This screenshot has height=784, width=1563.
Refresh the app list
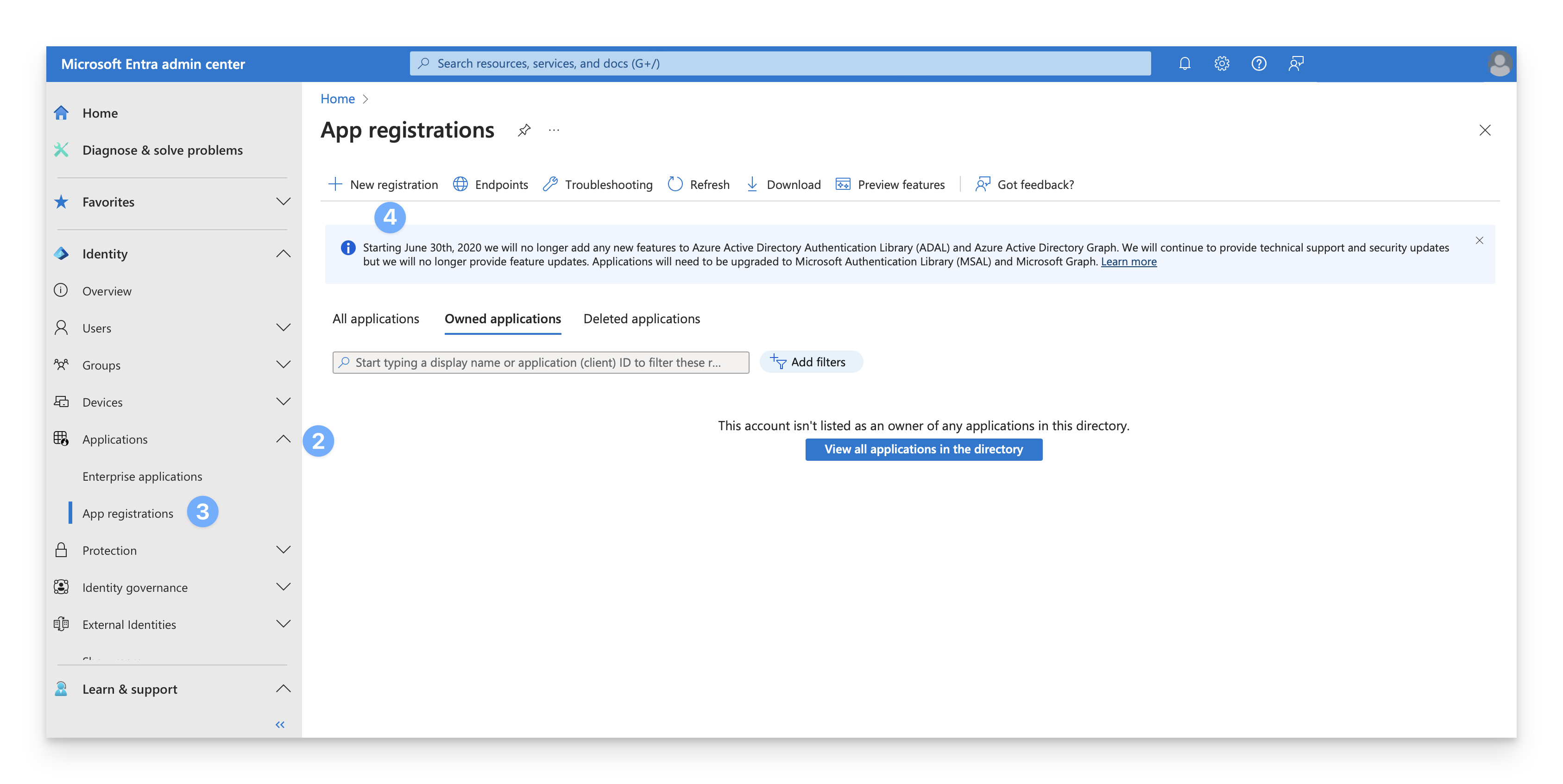(699, 184)
